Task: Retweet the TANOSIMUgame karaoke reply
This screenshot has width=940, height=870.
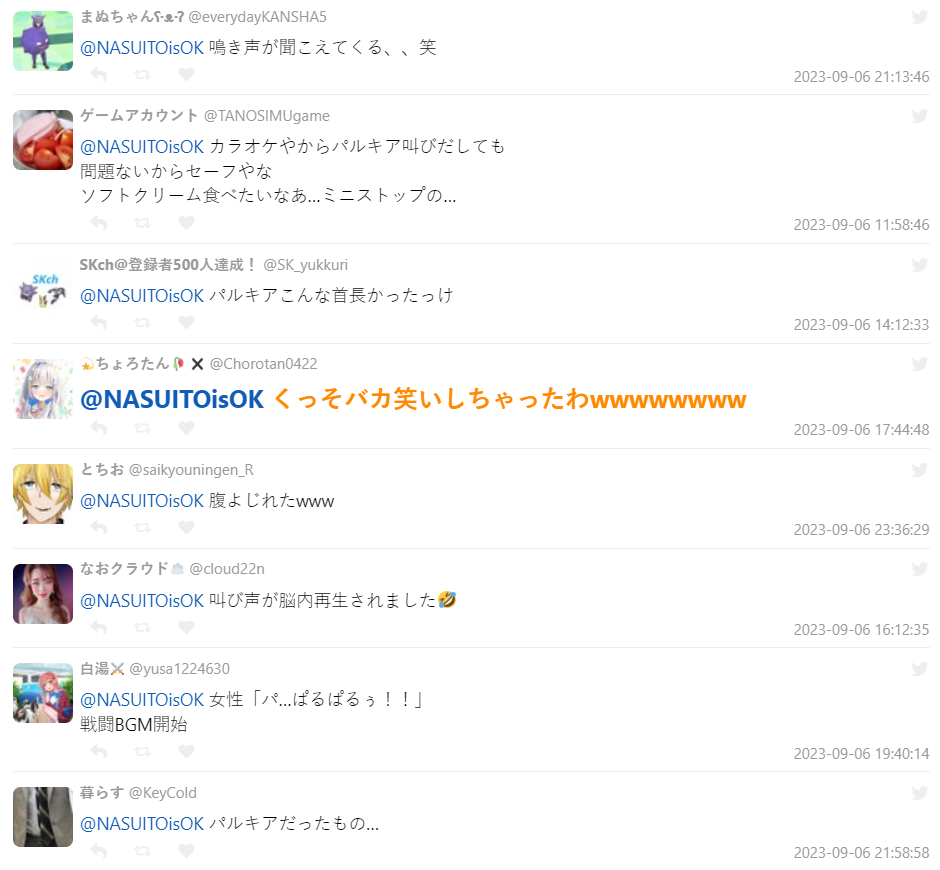Action: point(143,223)
